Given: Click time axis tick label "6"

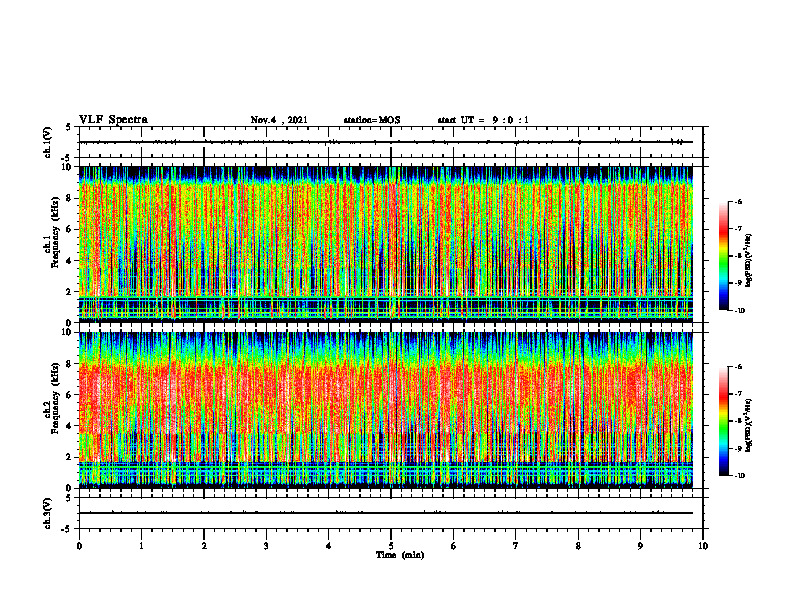Looking at the screenshot, I should coord(454,546).
